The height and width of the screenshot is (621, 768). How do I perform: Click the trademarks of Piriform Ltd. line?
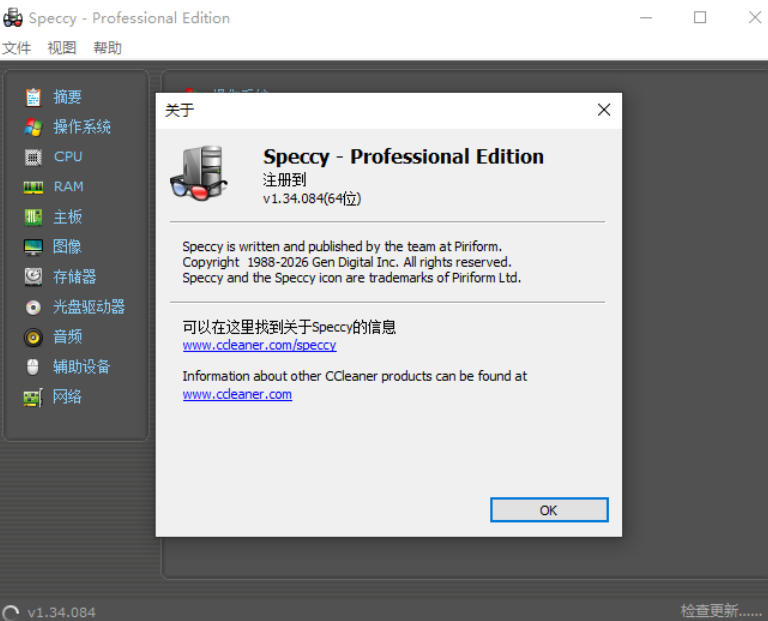click(352, 278)
